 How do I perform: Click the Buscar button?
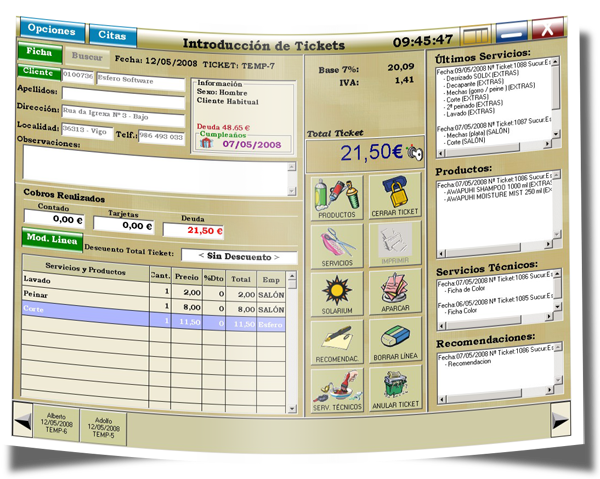click(x=87, y=57)
